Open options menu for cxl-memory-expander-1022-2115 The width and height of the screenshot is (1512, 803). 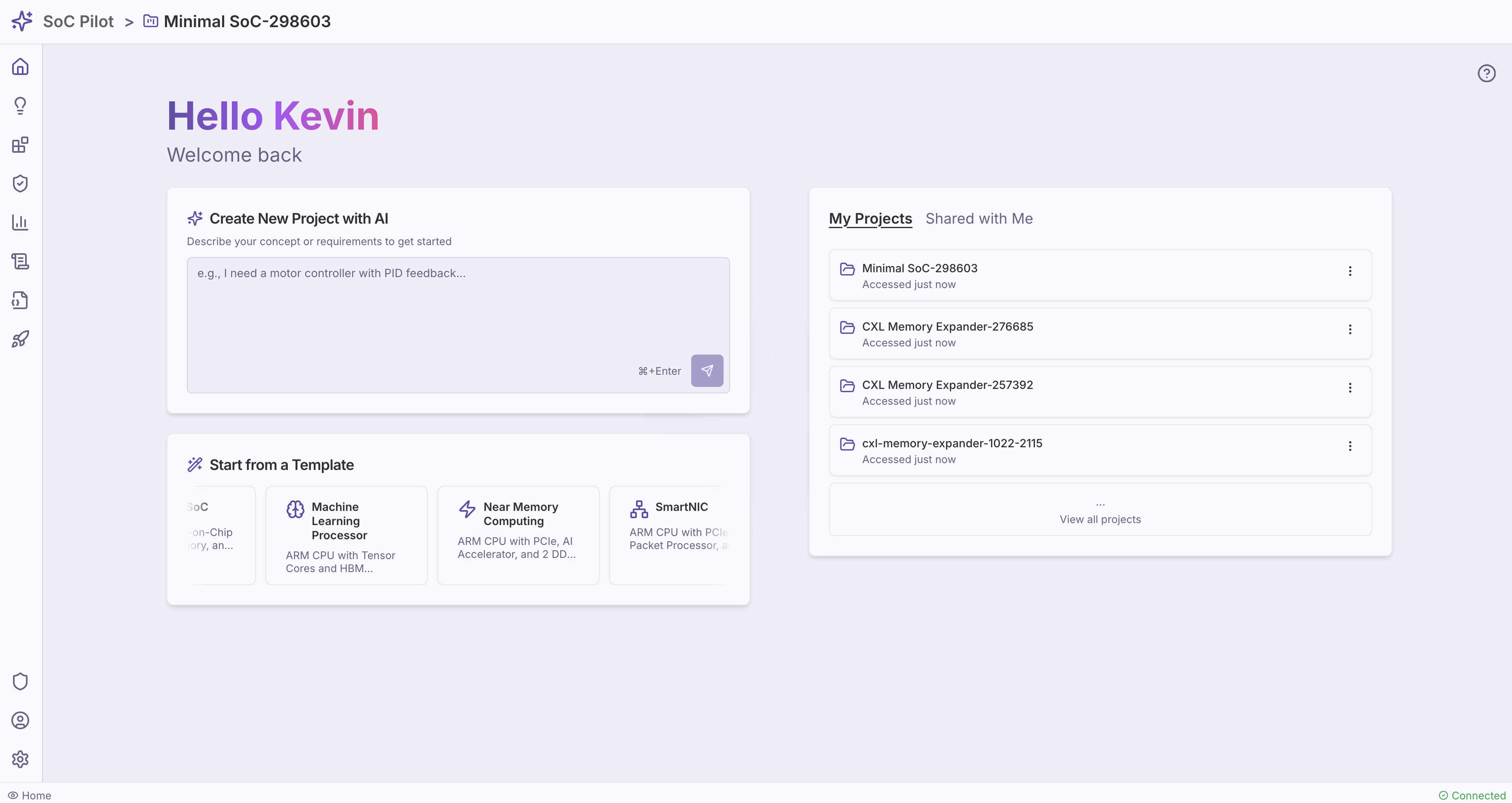(x=1350, y=446)
